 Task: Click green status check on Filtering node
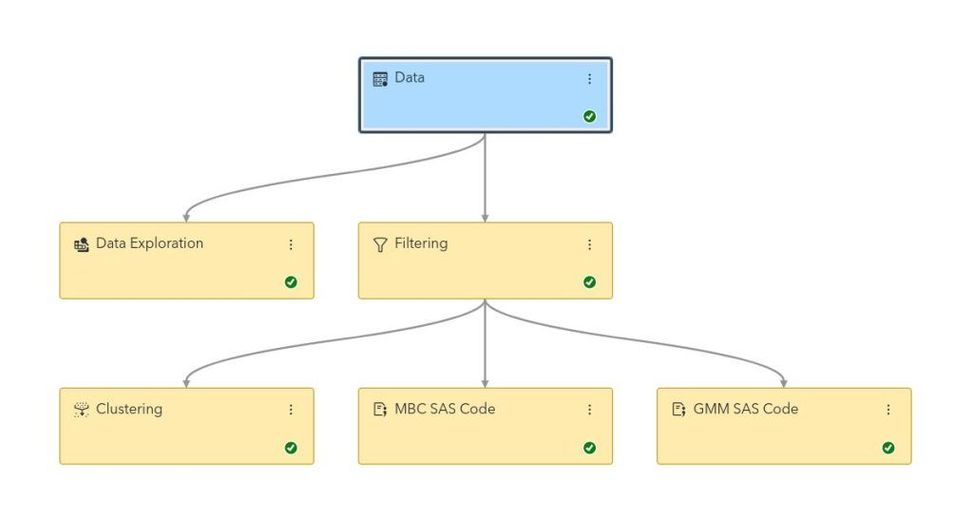click(590, 282)
